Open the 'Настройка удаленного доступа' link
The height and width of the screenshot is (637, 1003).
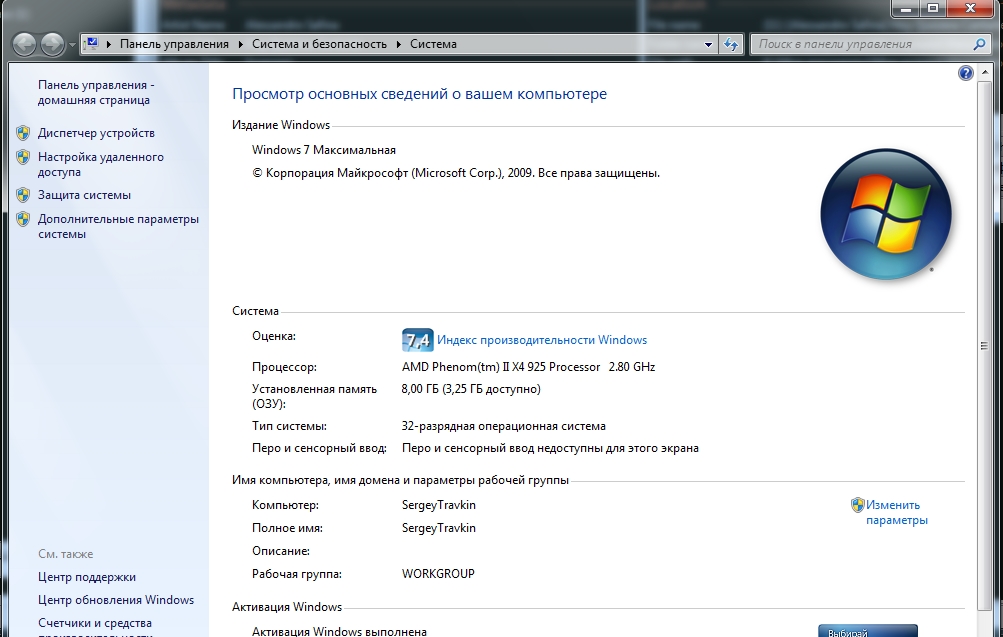pos(100,164)
